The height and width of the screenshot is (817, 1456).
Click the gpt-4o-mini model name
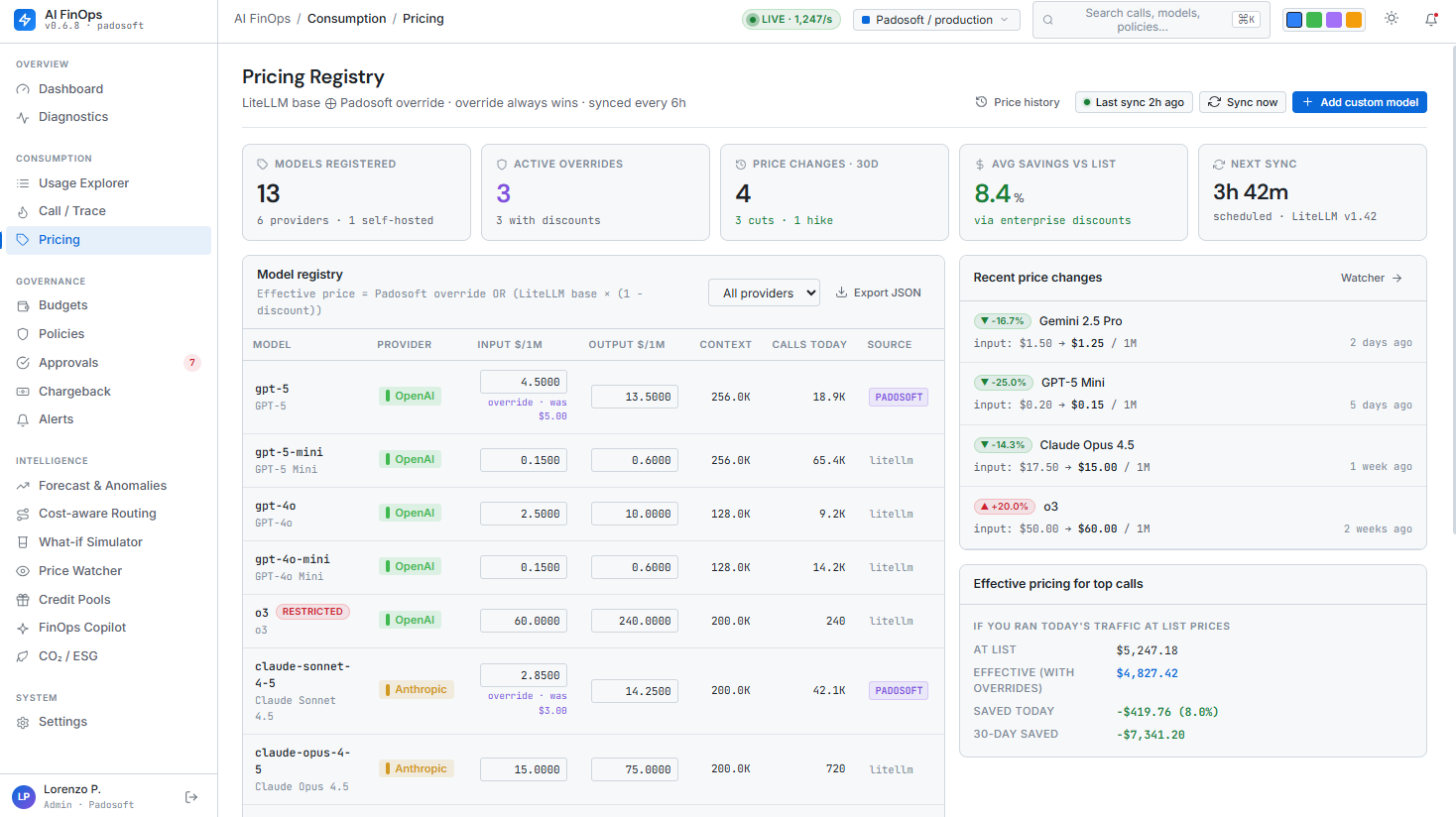(293, 559)
